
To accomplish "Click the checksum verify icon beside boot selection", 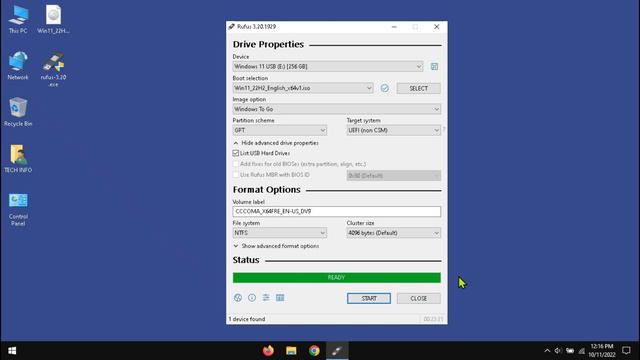I will pyautogui.click(x=384, y=88).
